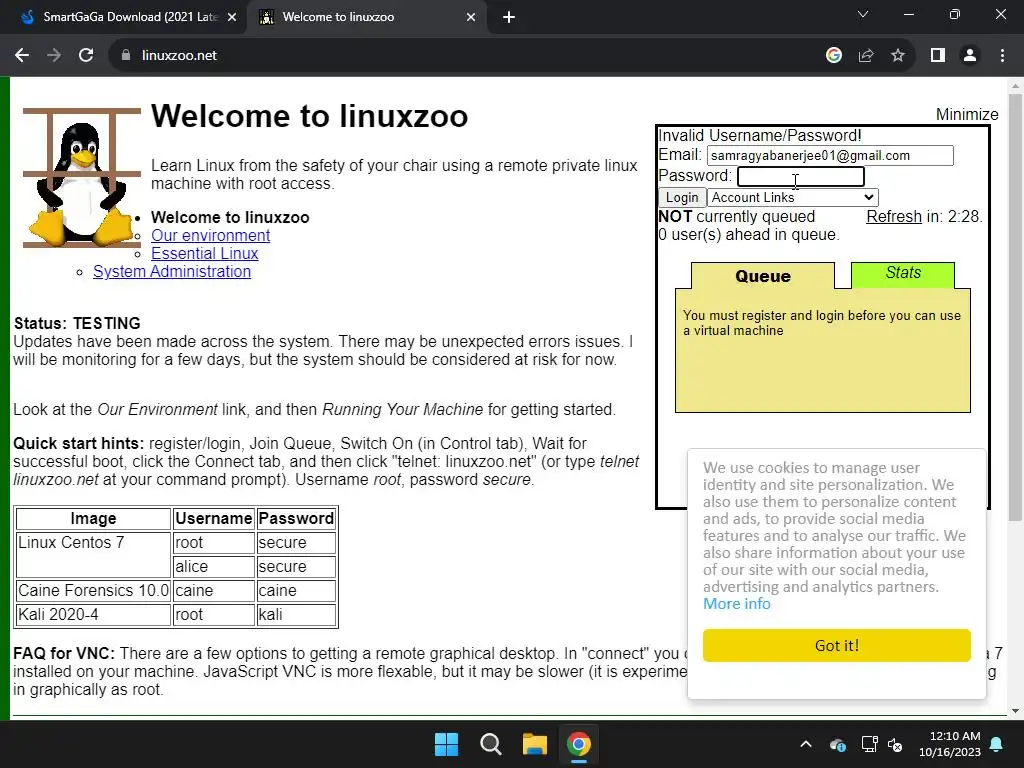Accept cookies with Got it! button
The image size is (1024, 768).
coord(837,645)
